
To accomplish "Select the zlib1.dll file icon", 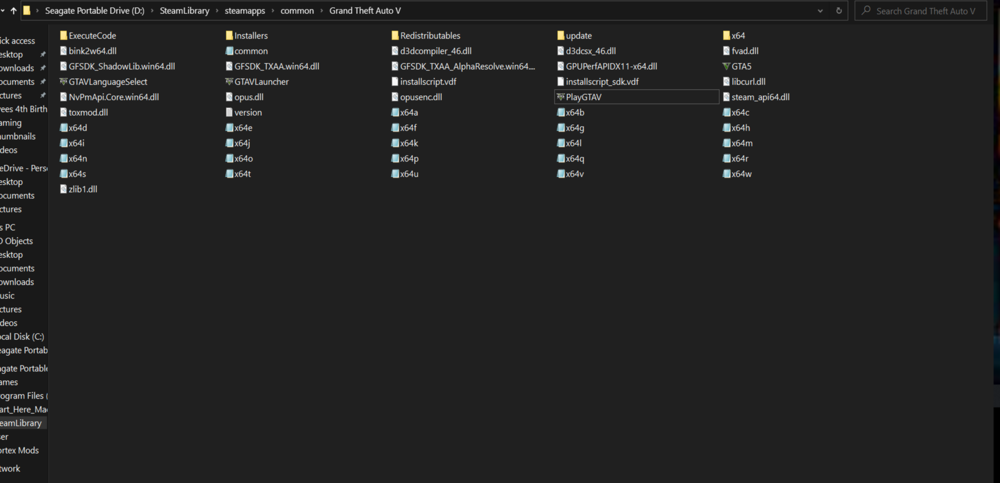I will click(x=63, y=189).
